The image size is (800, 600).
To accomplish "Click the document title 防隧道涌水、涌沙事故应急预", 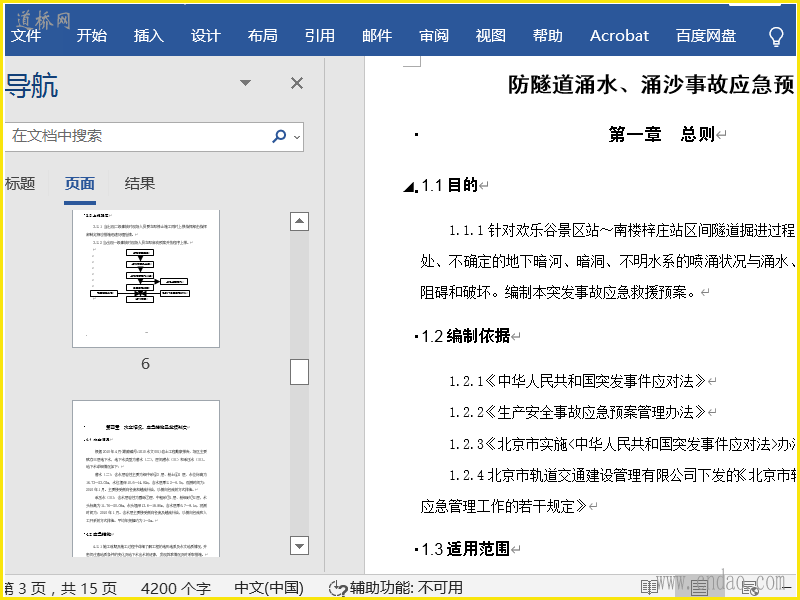I will [x=651, y=84].
